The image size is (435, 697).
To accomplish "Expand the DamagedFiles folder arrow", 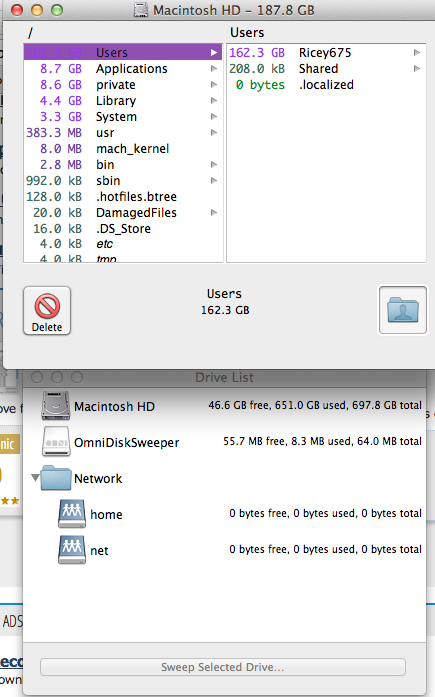I will tap(214, 212).
